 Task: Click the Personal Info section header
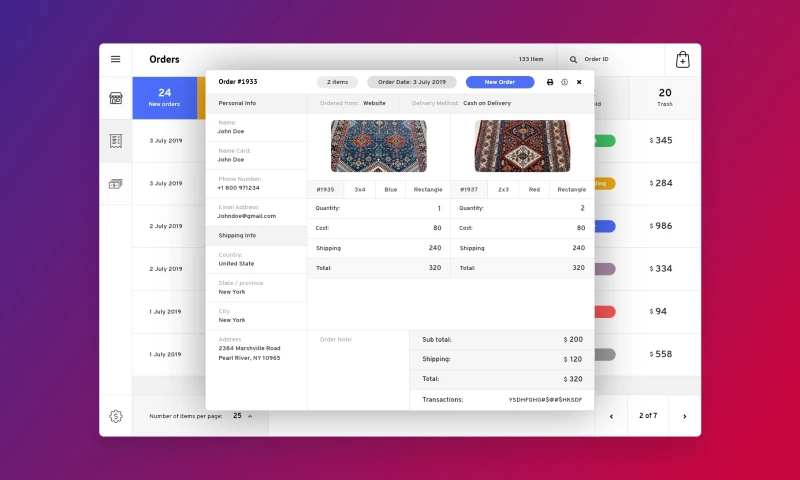[x=256, y=104]
